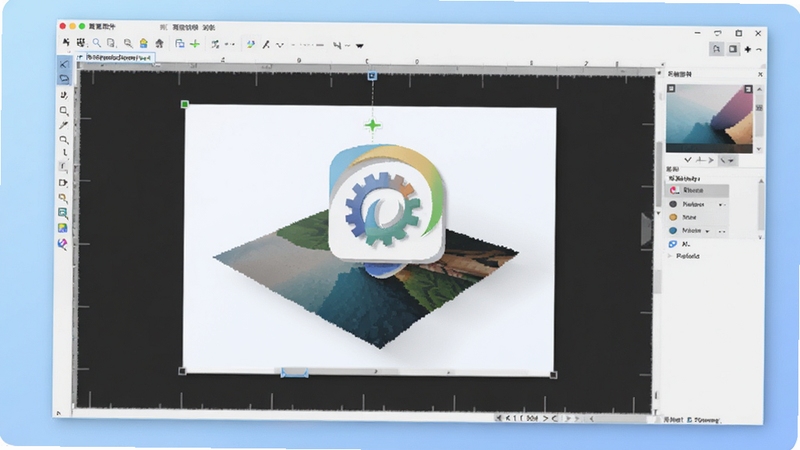
Task: Open the dropdown arrow on the dark gray swatch row
Action: tap(722, 205)
